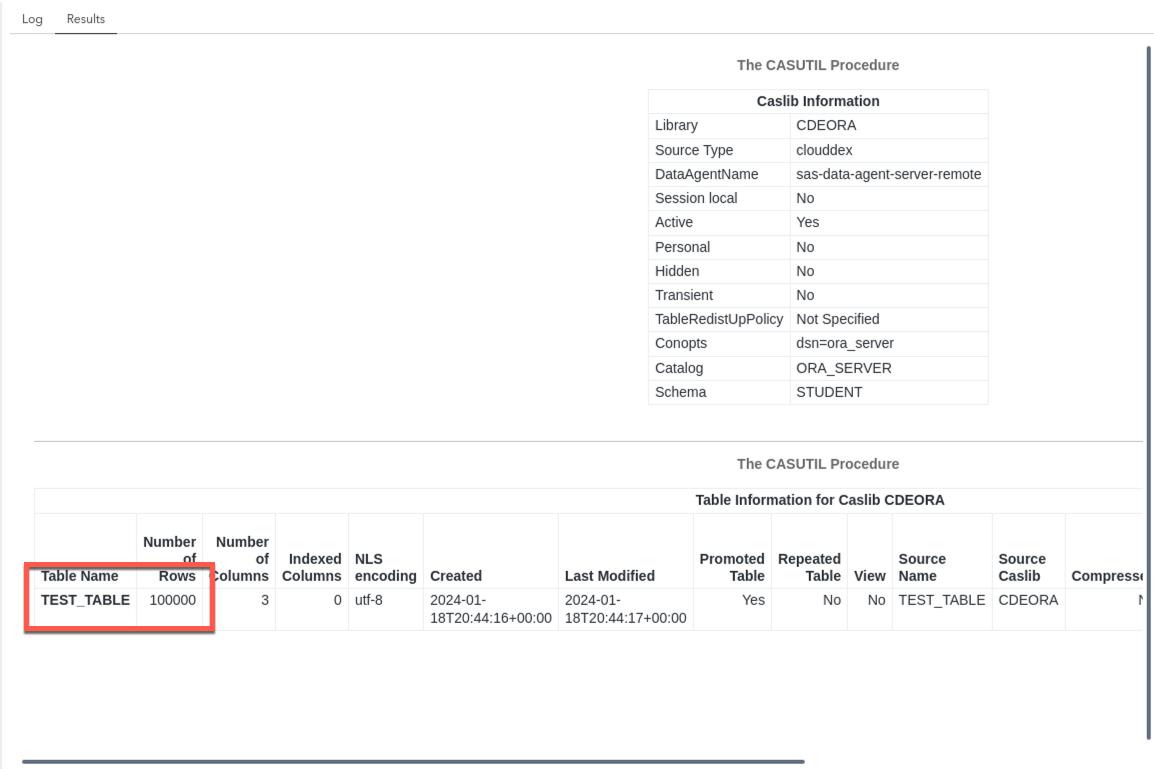Screen dimensions: 1154x769
Task: Click the NLS encoding column header
Action: pos(385,567)
